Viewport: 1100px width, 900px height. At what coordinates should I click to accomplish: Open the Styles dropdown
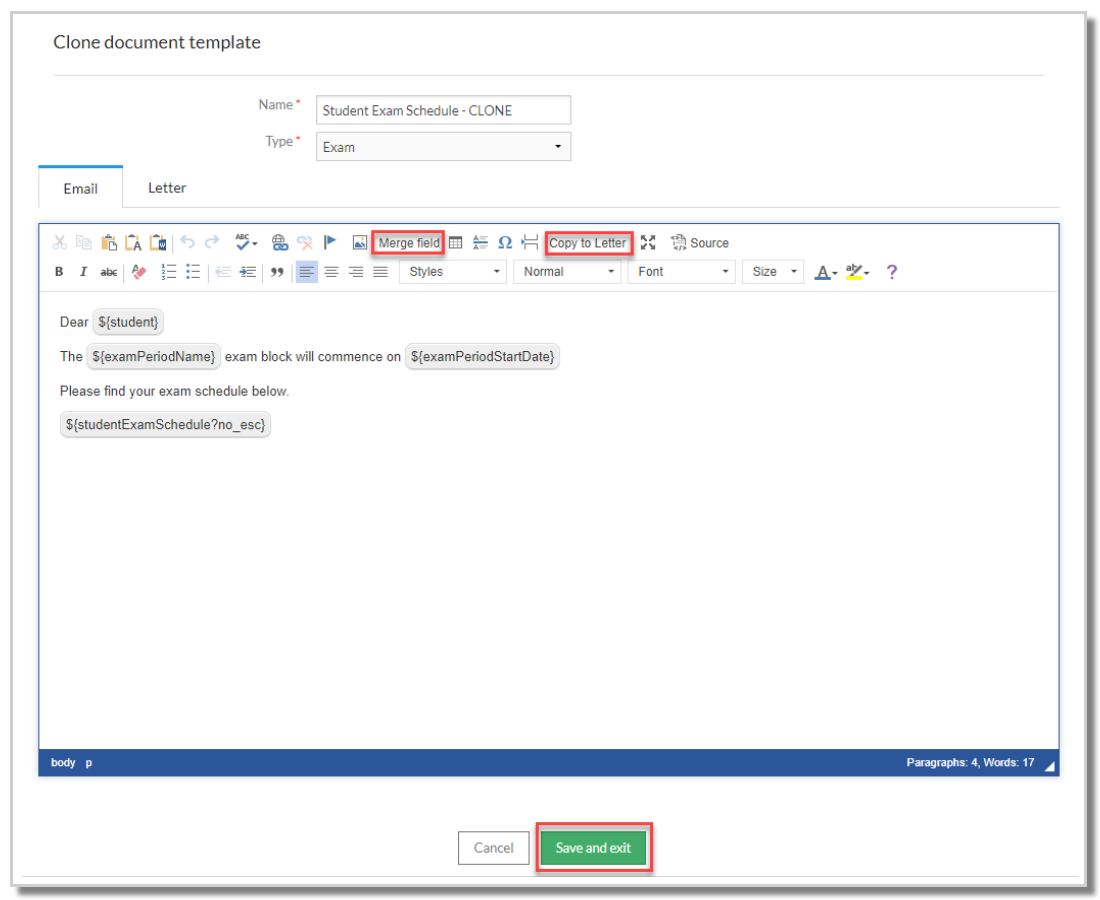pos(452,271)
